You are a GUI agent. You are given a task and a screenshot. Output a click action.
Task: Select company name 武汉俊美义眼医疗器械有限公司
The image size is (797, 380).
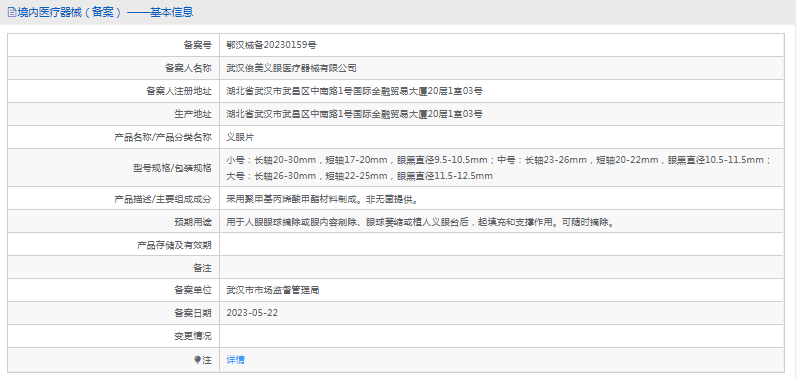(x=291, y=68)
